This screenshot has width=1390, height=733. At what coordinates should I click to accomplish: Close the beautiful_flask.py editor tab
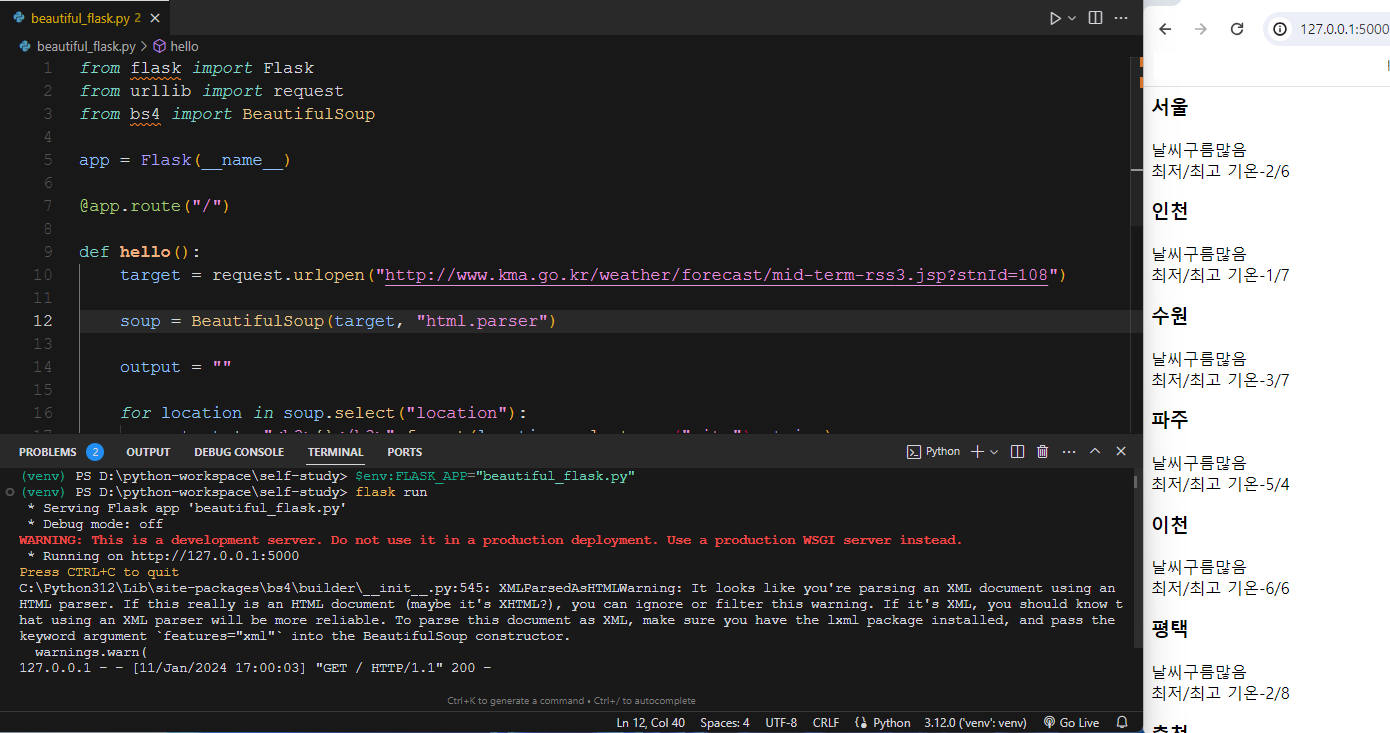coord(156,19)
